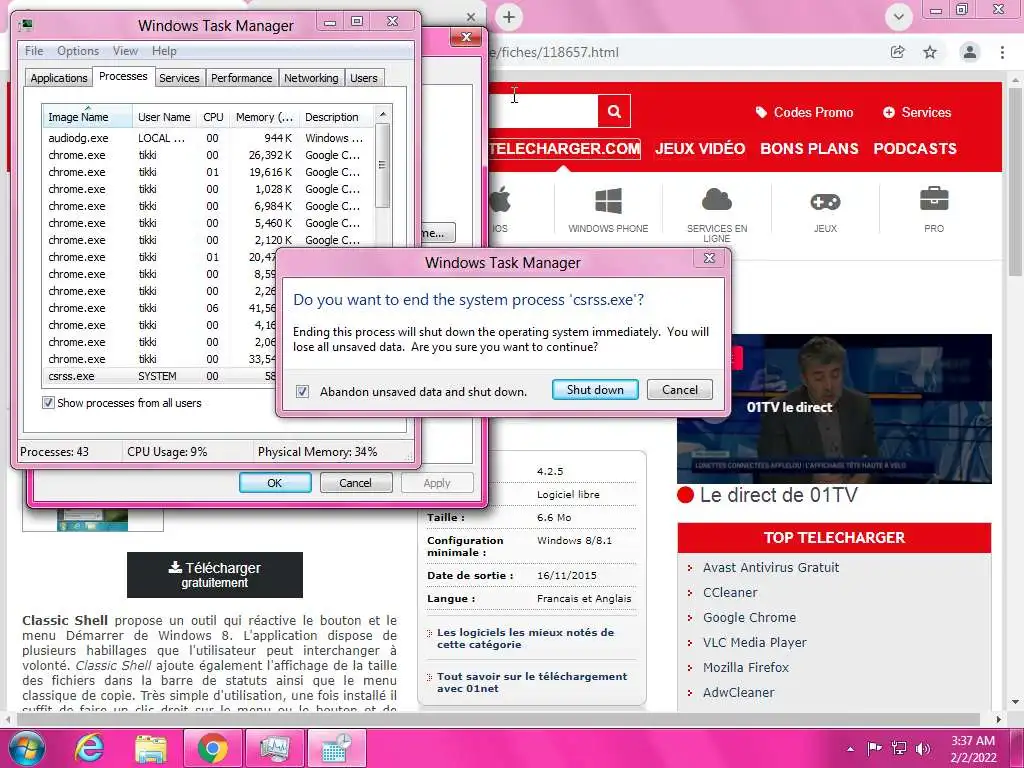
Task: Open the Help menu in Task Manager
Action: [x=164, y=50]
